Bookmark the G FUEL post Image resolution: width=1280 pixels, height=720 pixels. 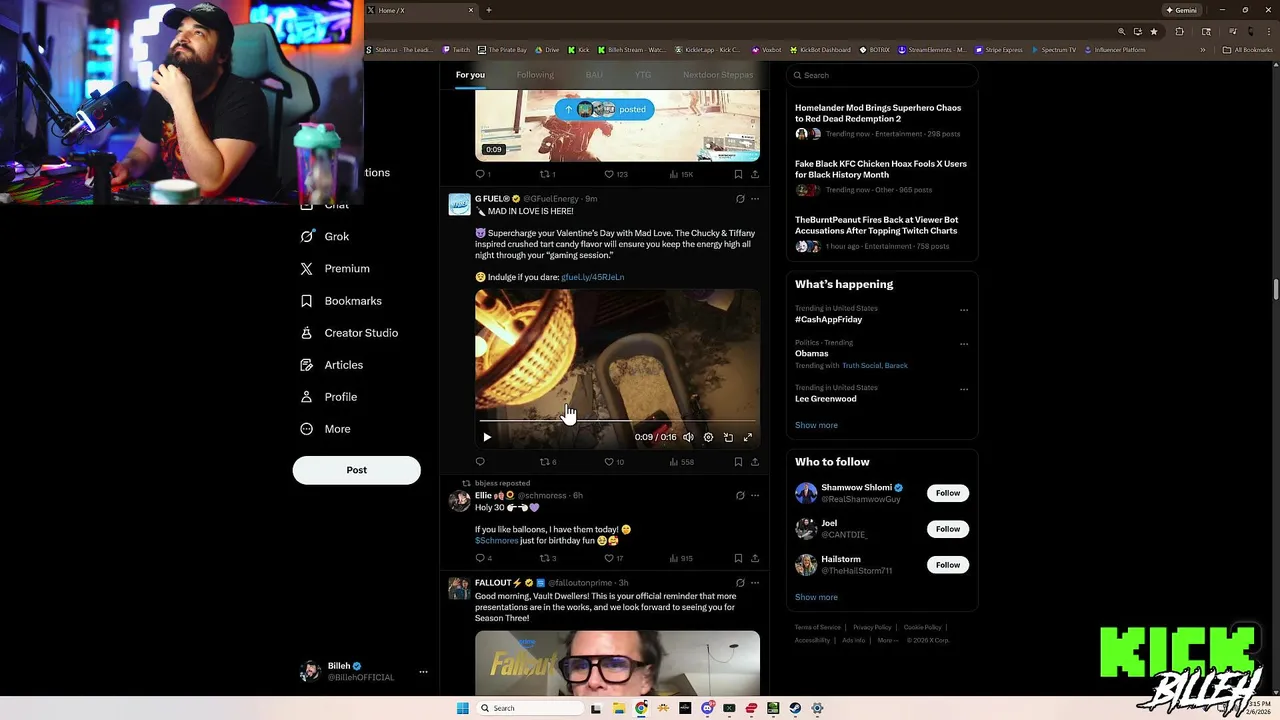[738, 462]
